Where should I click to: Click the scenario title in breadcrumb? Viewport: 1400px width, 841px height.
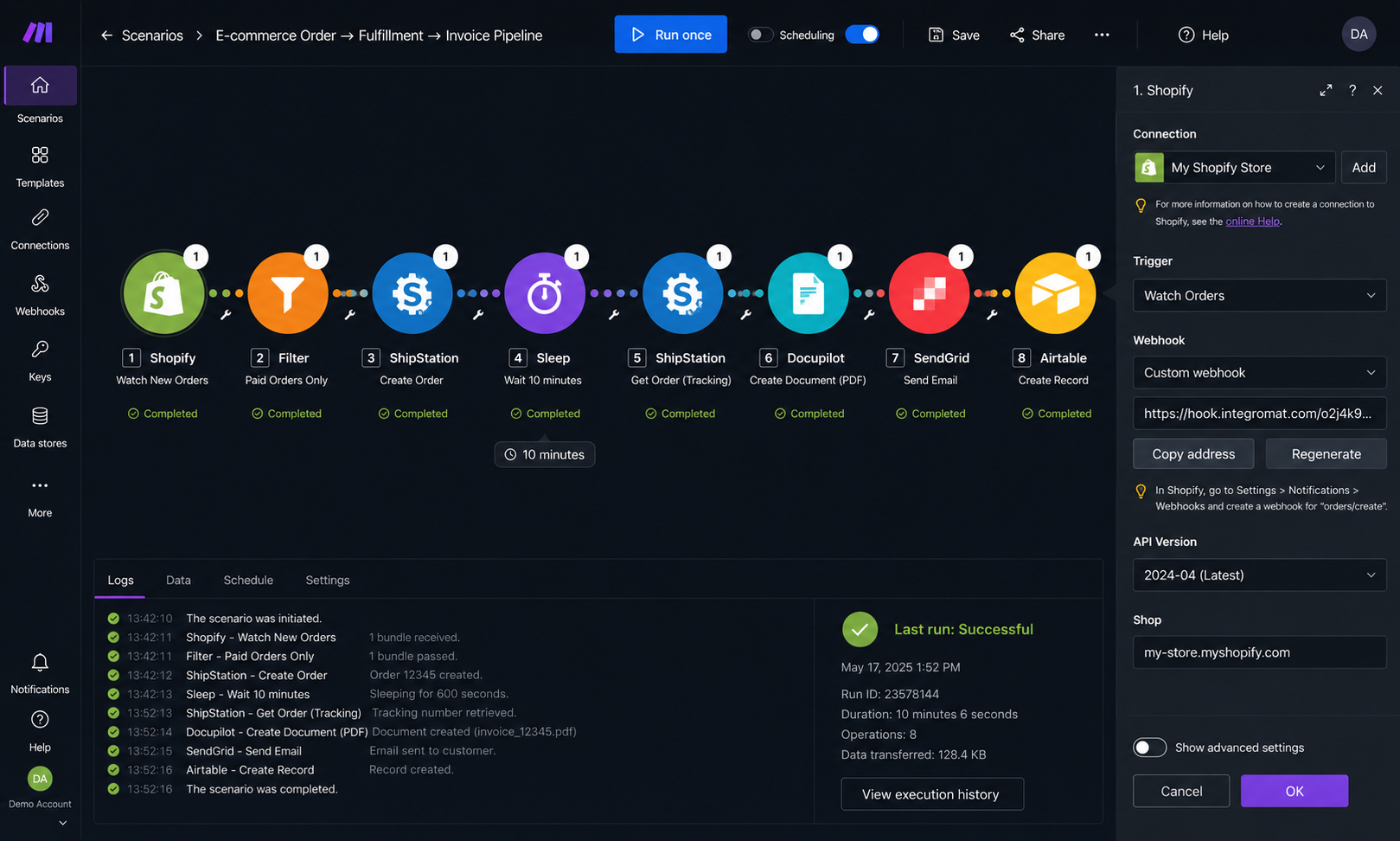click(379, 35)
